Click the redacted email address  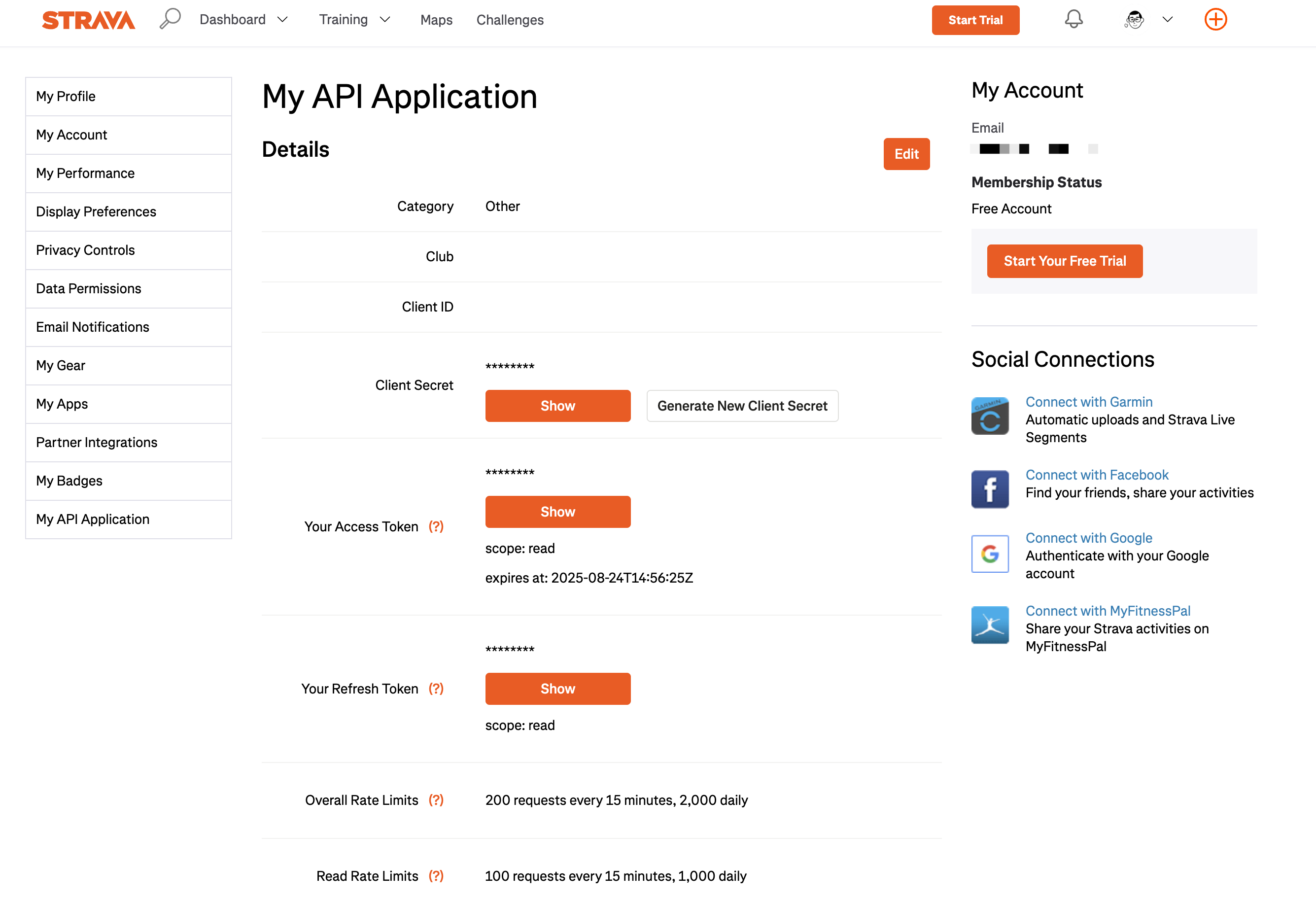(x=1034, y=149)
